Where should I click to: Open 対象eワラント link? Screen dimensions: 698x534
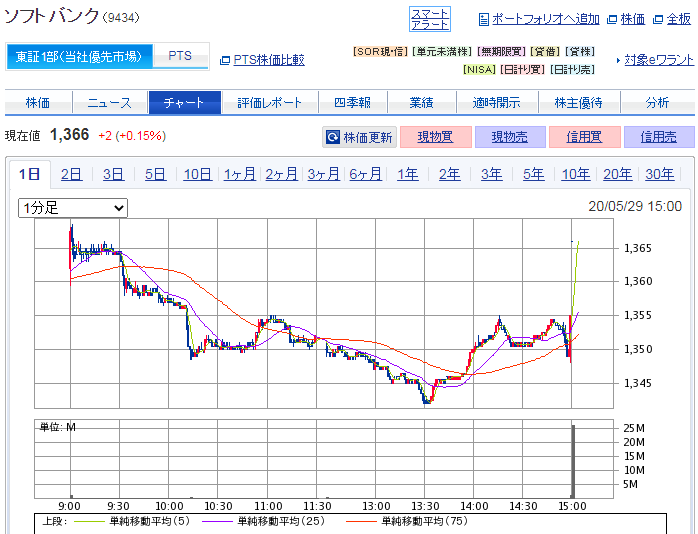click(x=659, y=60)
